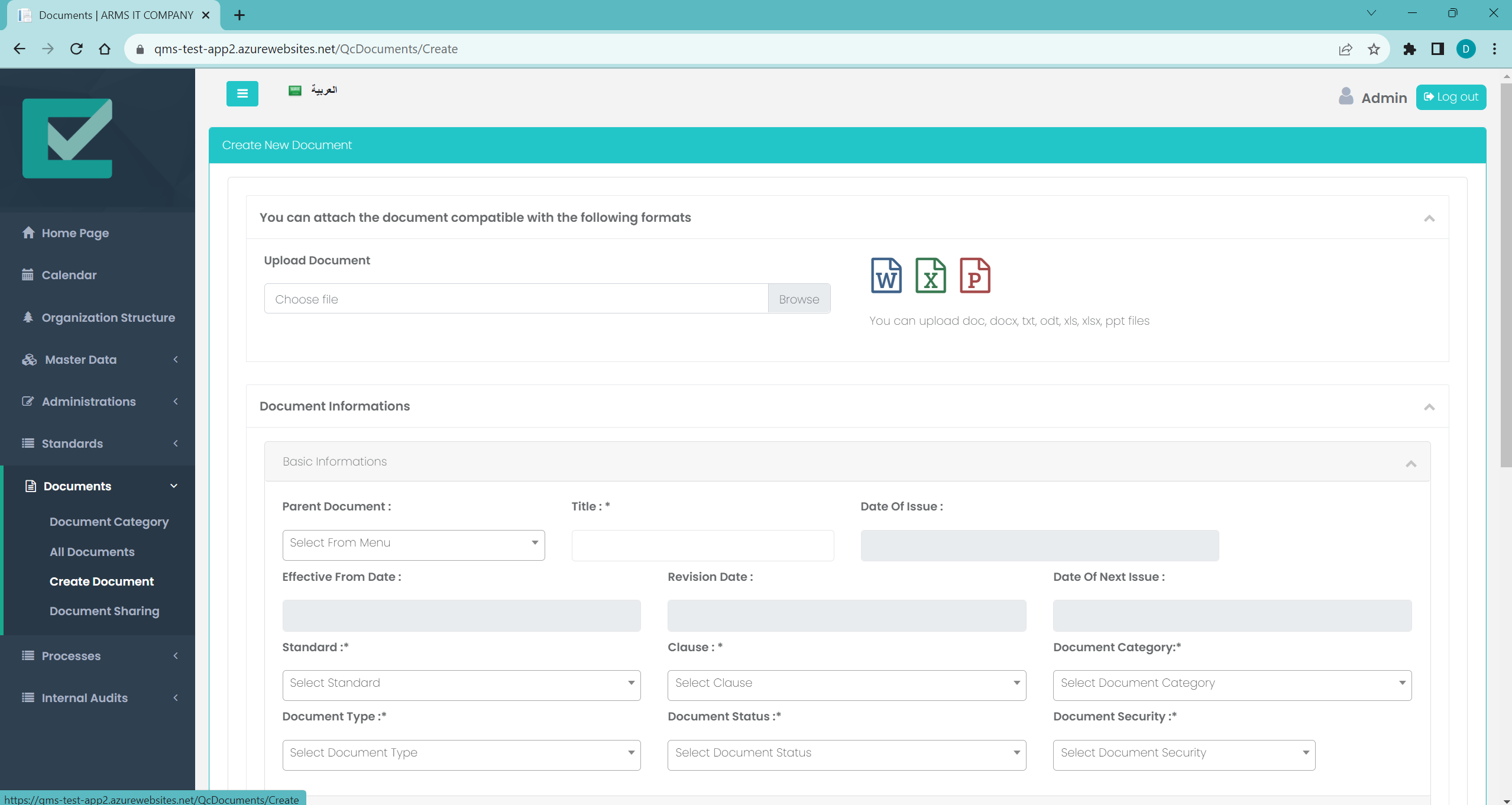Click the PowerPoint format icon

tap(974, 276)
